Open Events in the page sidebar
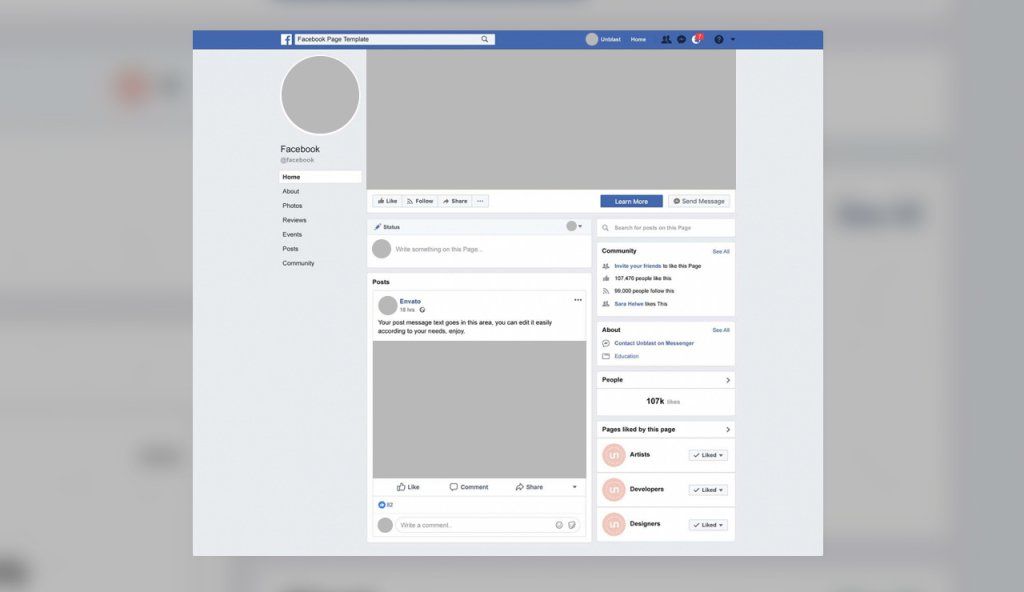The height and width of the screenshot is (592, 1024). pos(292,235)
